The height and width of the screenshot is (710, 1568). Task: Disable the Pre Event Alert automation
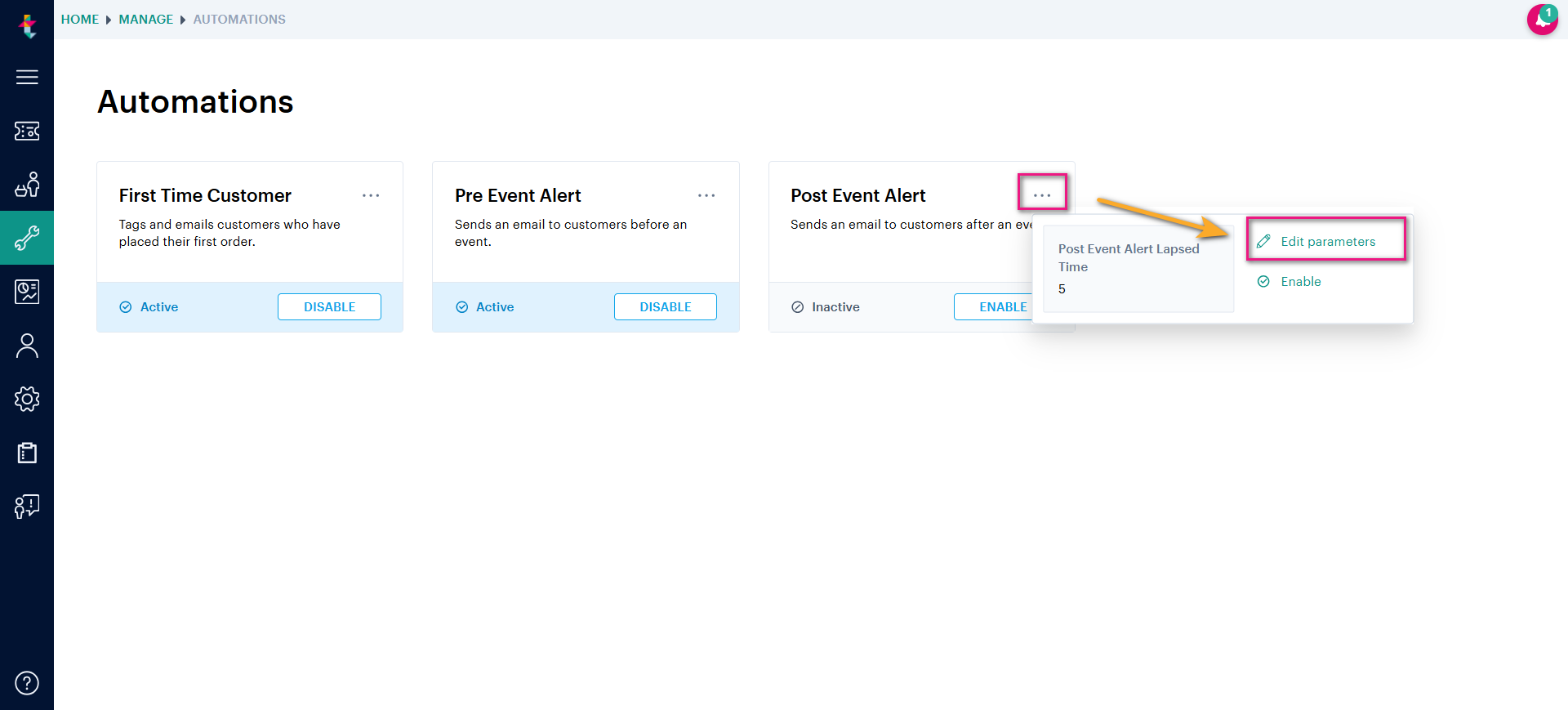coord(666,306)
